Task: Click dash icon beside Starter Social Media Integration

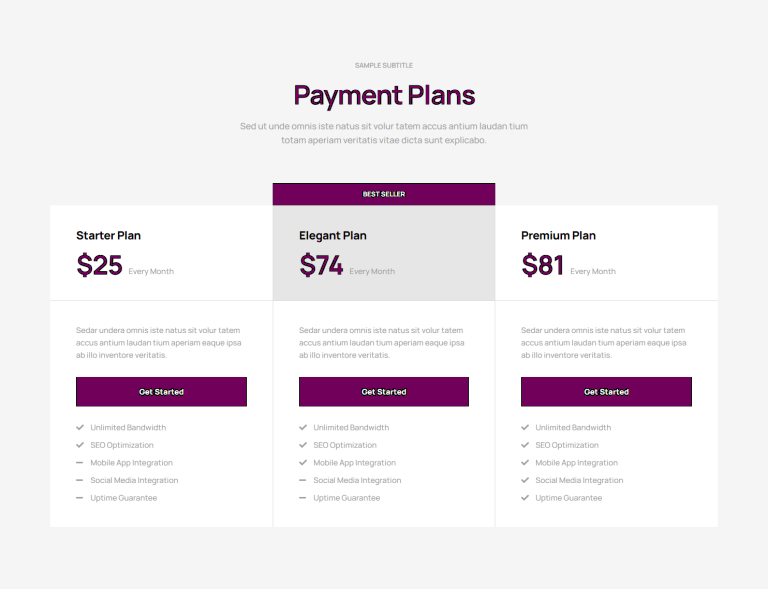Action: [x=80, y=480]
